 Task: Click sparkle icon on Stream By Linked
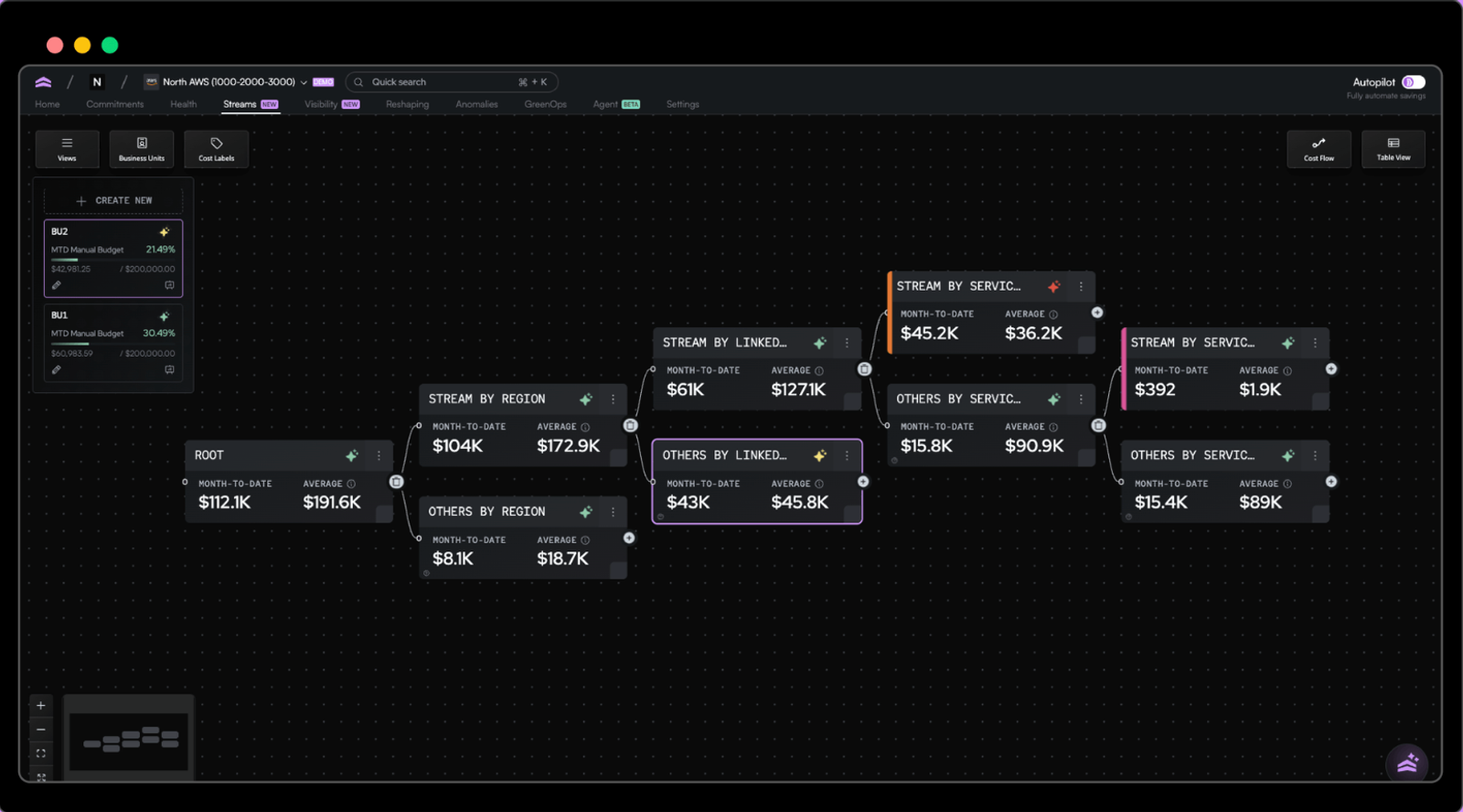tap(820, 343)
